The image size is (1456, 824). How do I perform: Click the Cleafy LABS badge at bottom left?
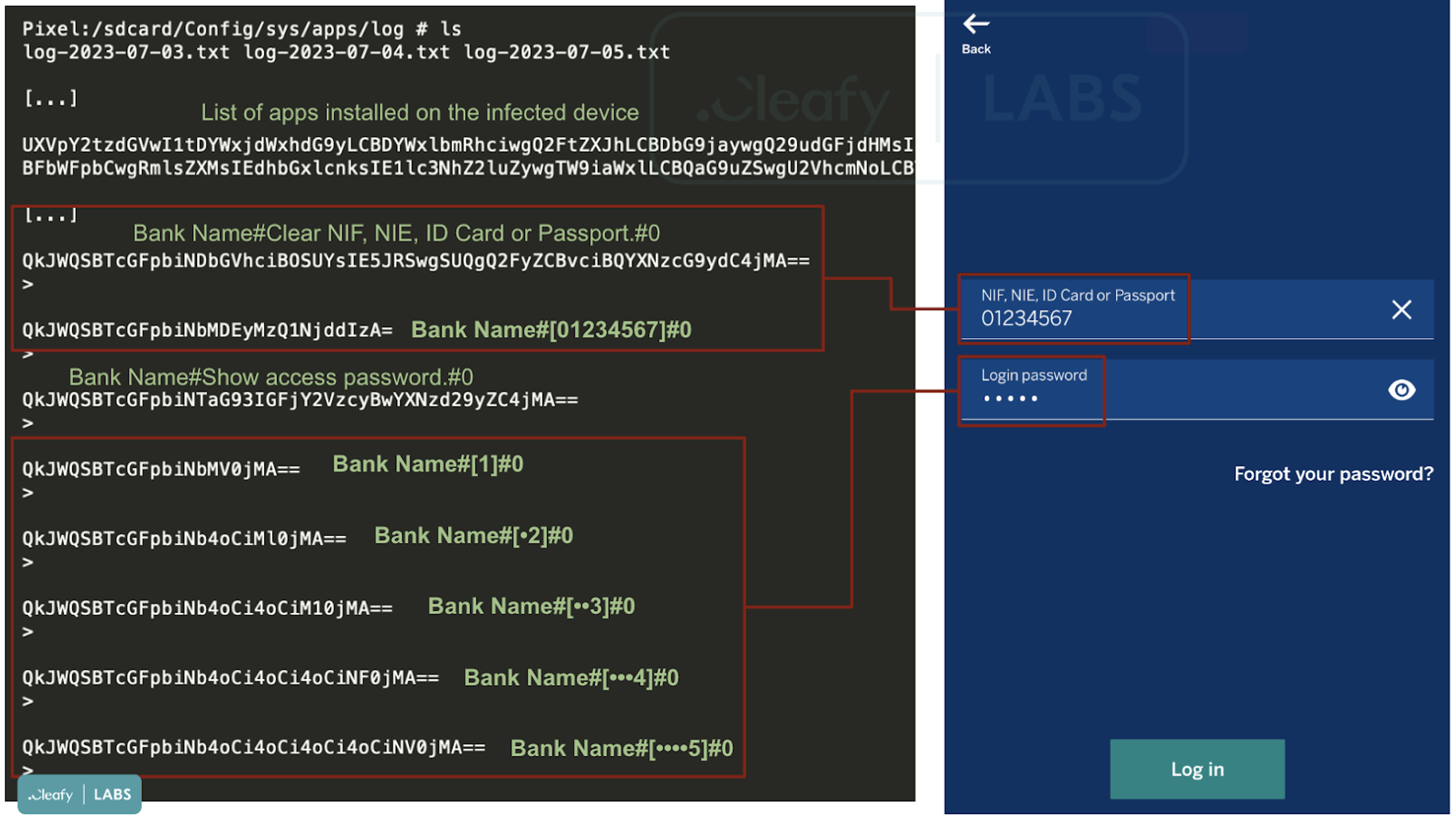click(79, 795)
